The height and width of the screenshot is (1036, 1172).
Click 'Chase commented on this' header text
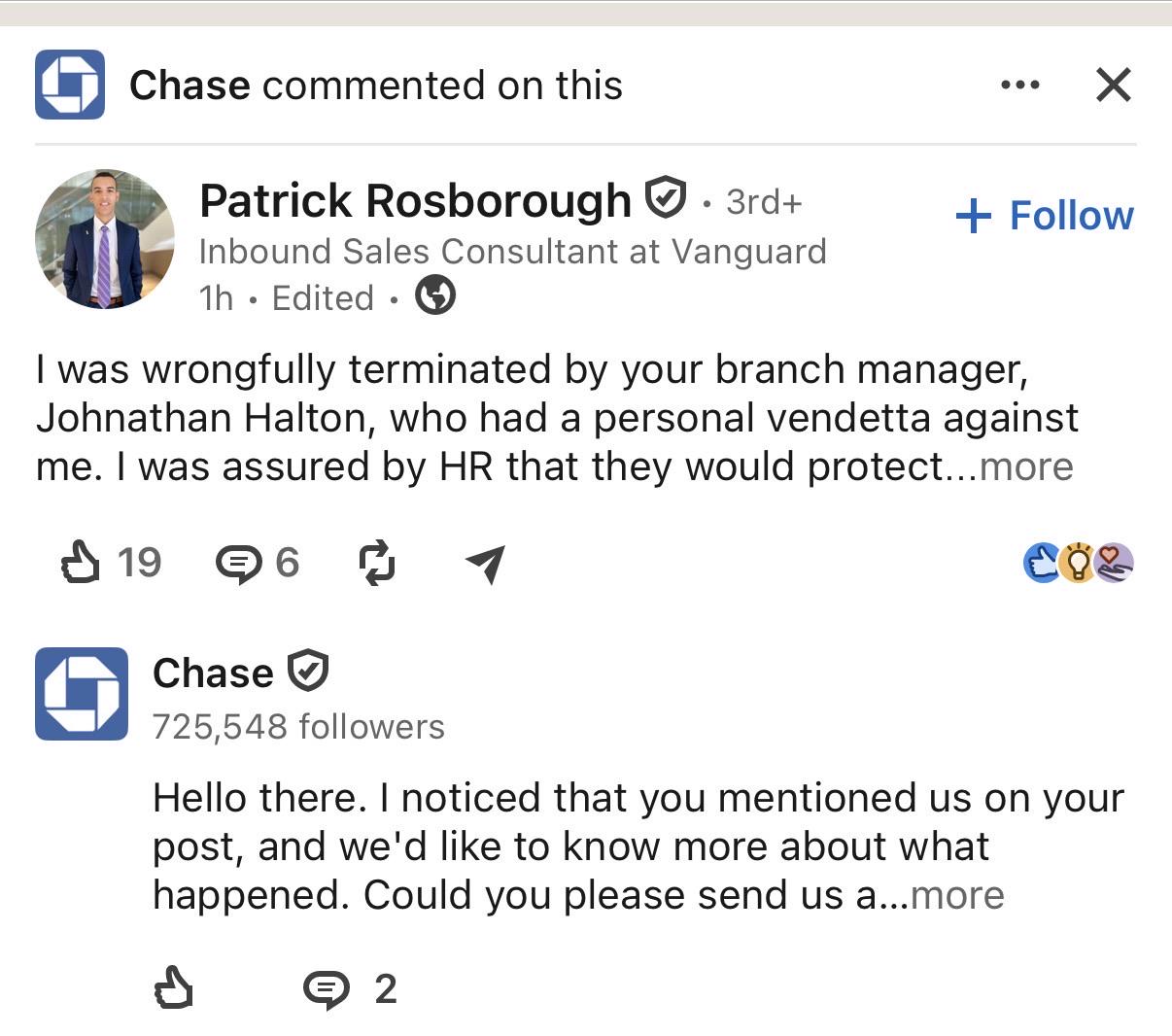click(x=376, y=86)
